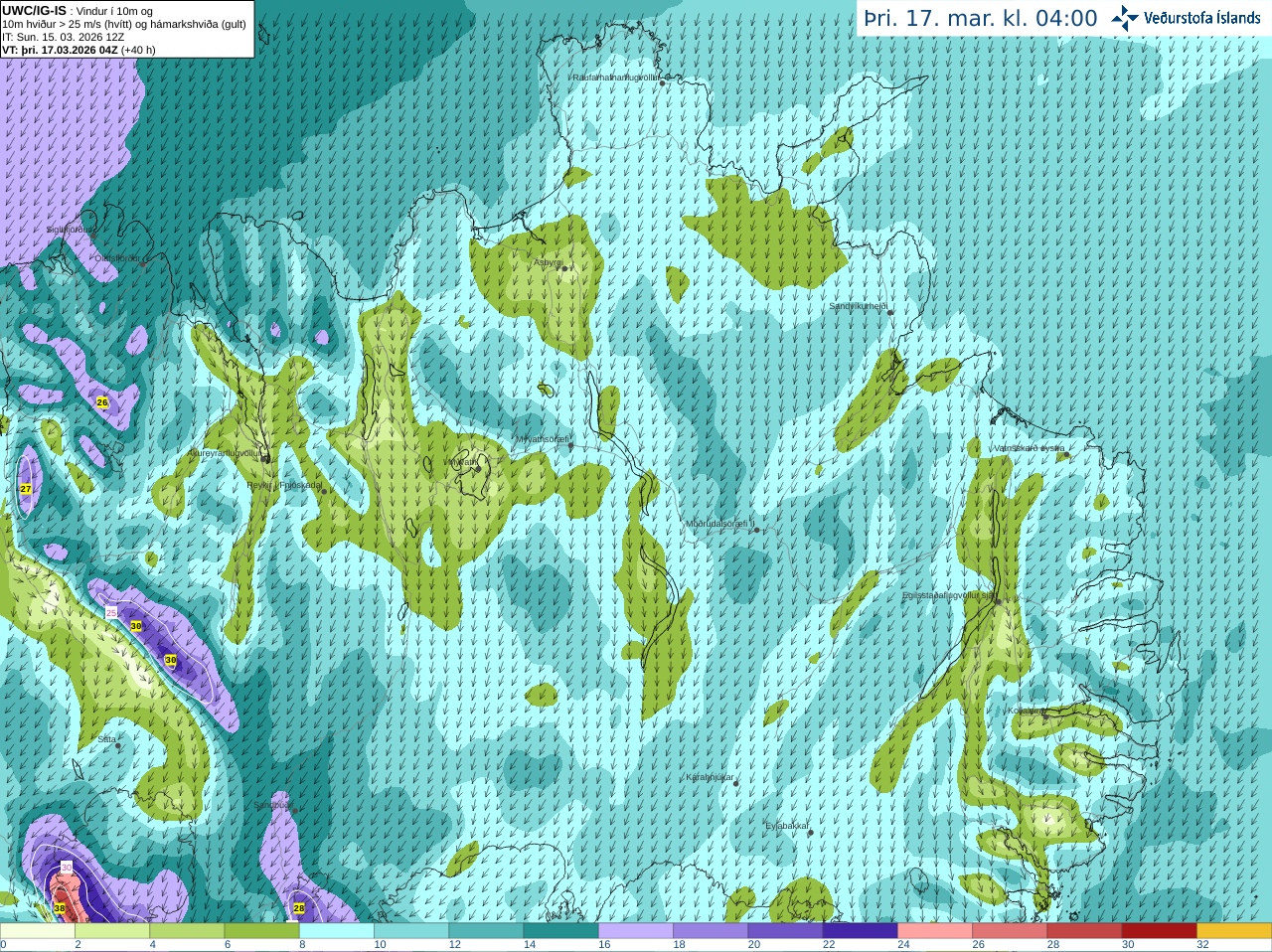Click the light cyan 8–10 m/s legend swatch
This screenshot has width=1272, height=952.
tap(336, 931)
